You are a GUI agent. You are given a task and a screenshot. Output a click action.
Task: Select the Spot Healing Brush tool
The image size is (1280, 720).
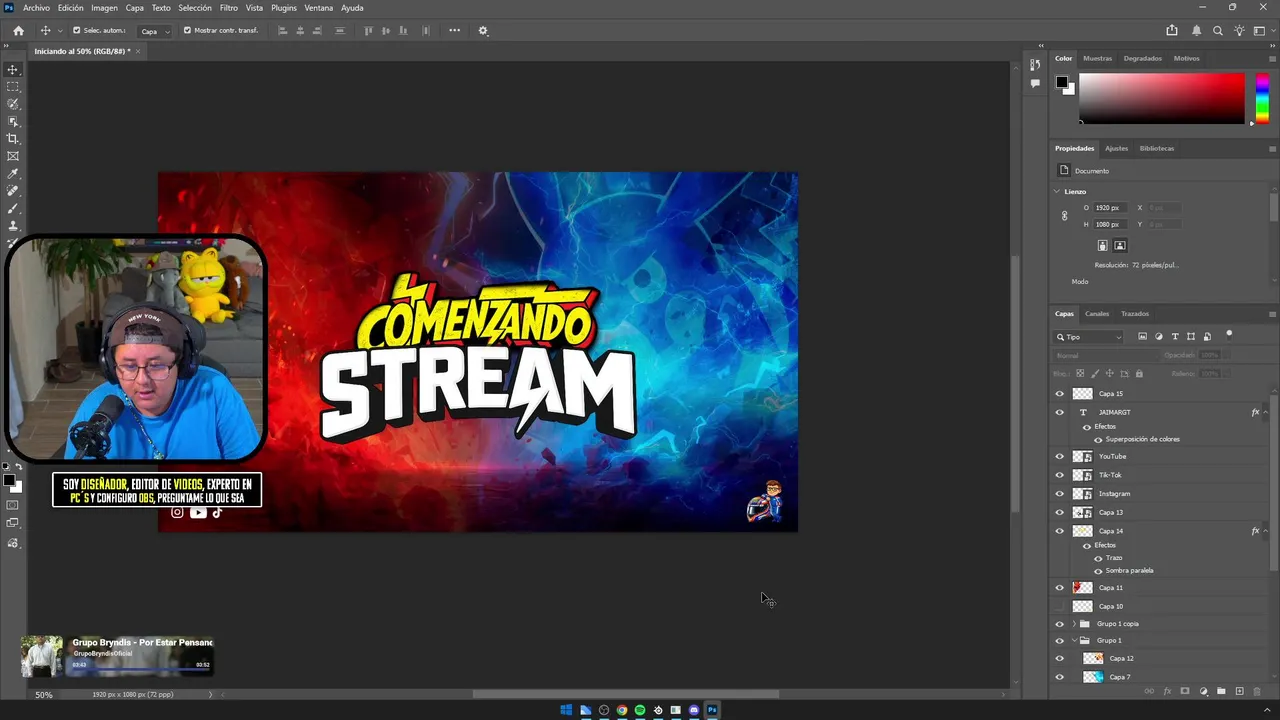pyautogui.click(x=13, y=191)
